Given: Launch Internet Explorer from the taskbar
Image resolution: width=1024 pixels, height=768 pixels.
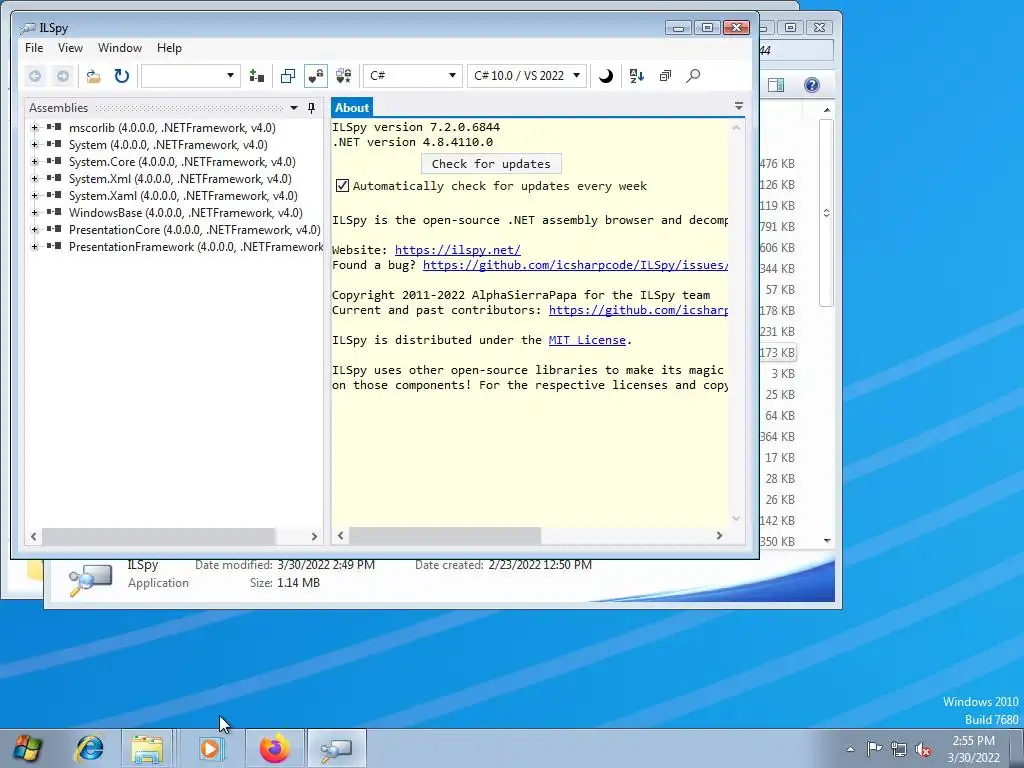Looking at the screenshot, I should tap(89, 748).
